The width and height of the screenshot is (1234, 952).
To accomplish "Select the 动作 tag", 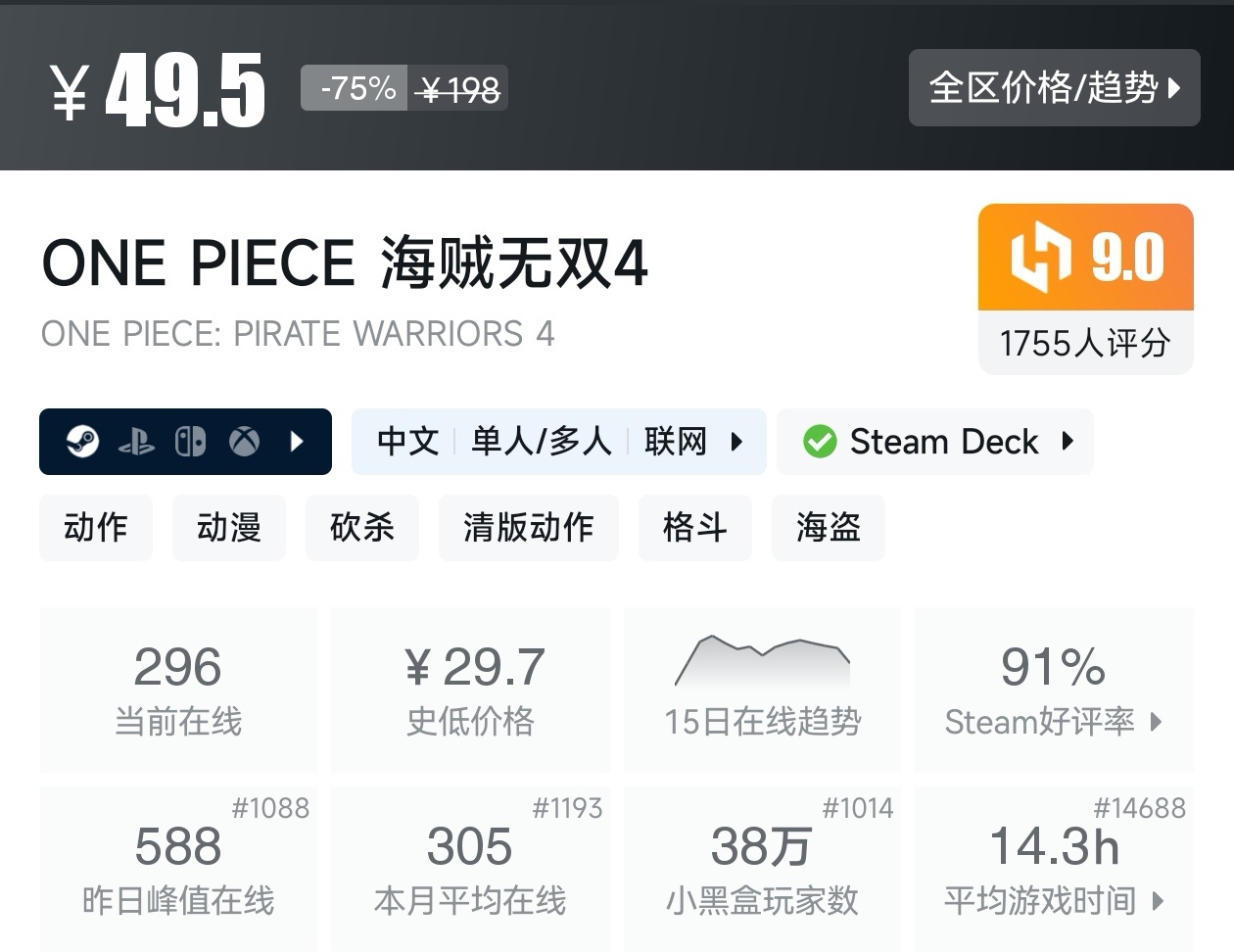I will point(96,528).
